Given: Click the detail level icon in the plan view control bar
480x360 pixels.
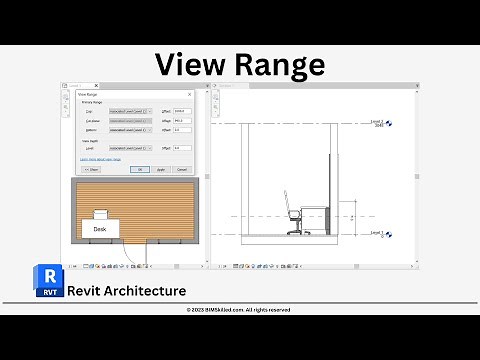Looking at the screenshot, I should [x=86, y=266].
